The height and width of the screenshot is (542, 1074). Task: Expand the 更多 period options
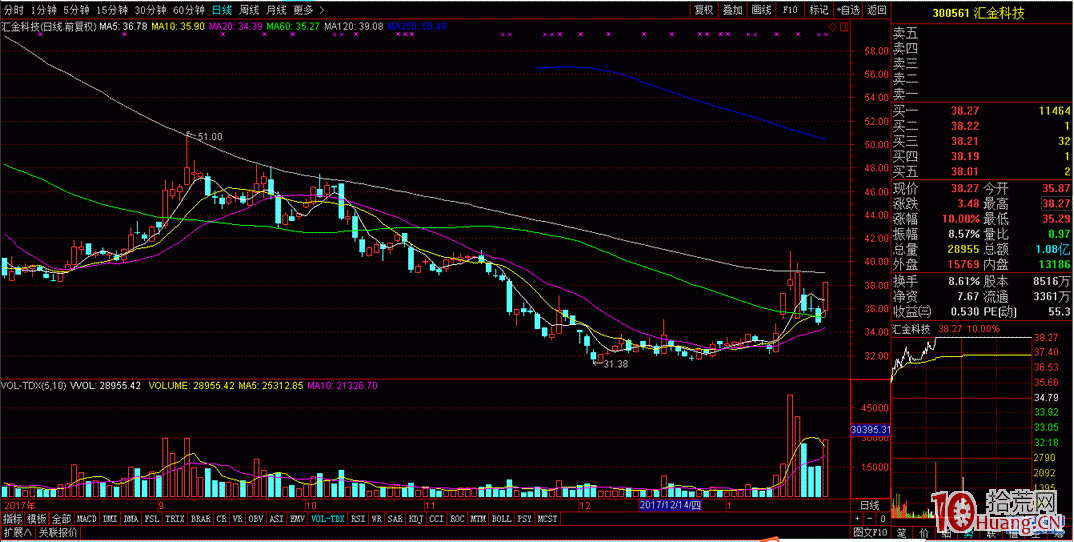pyautogui.click(x=309, y=10)
